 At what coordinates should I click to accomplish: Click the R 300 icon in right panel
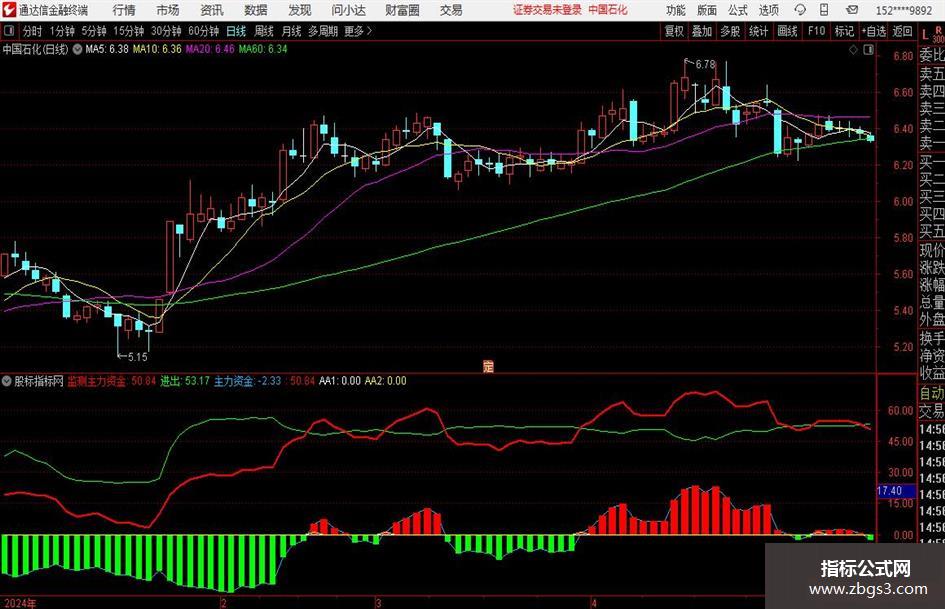[x=938, y=34]
